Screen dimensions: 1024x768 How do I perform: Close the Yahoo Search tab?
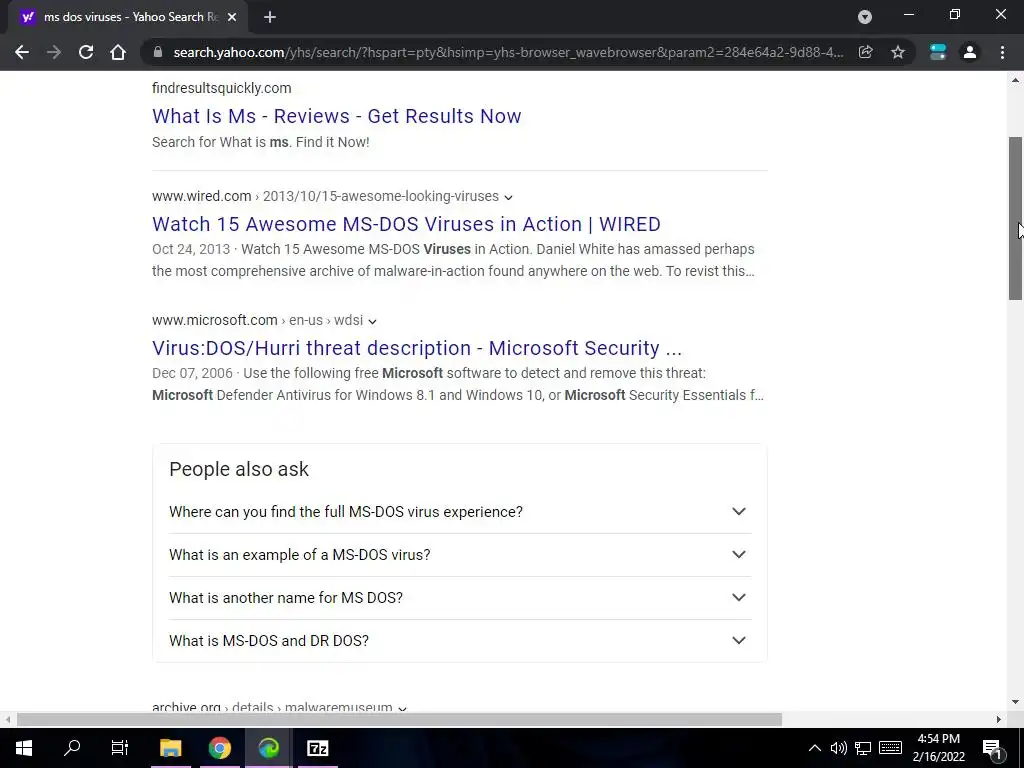232,17
